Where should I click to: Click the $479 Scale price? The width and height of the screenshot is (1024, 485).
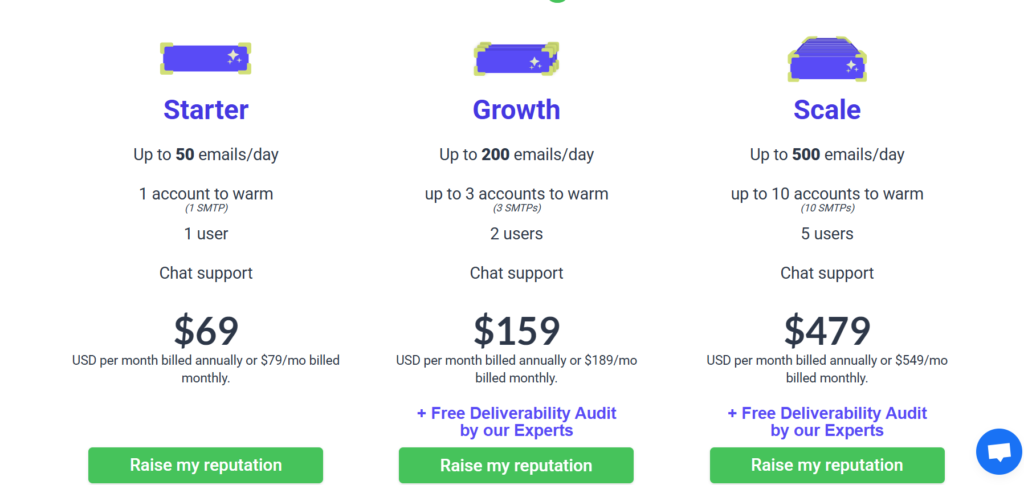pos(827,331)
